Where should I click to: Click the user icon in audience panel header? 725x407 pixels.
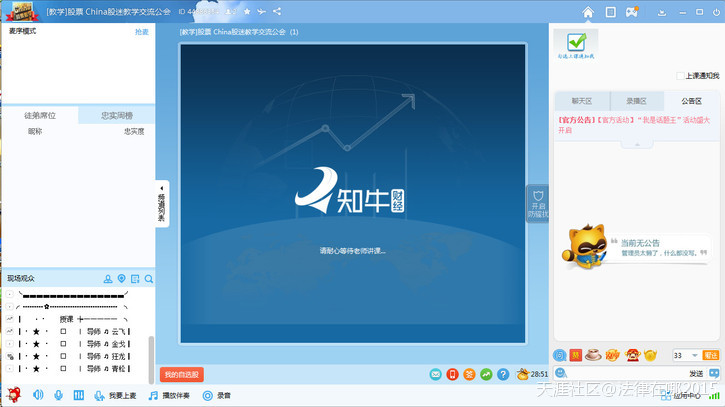coord(108,279)
